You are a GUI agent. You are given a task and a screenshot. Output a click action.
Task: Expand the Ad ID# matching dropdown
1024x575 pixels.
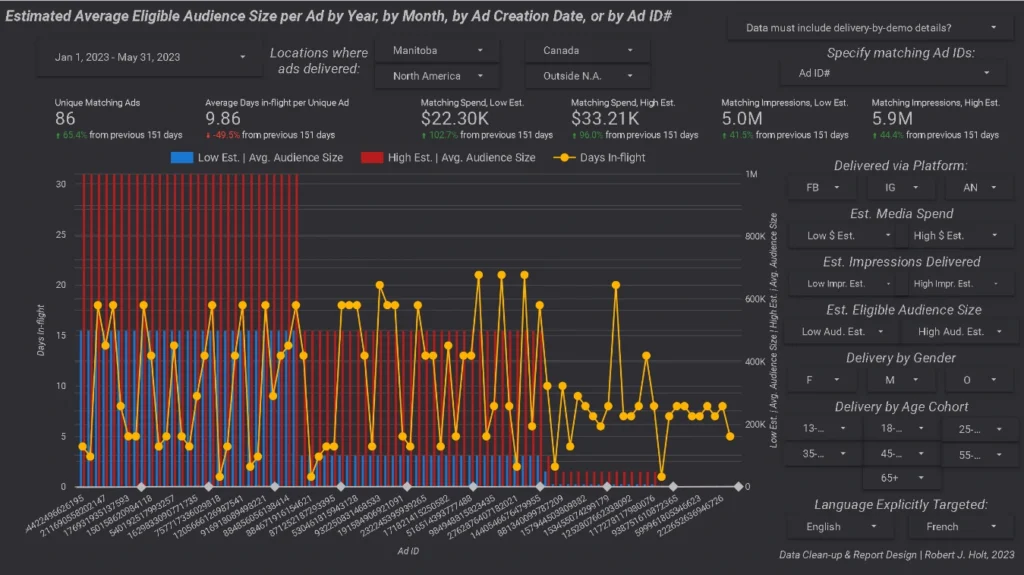892,73
